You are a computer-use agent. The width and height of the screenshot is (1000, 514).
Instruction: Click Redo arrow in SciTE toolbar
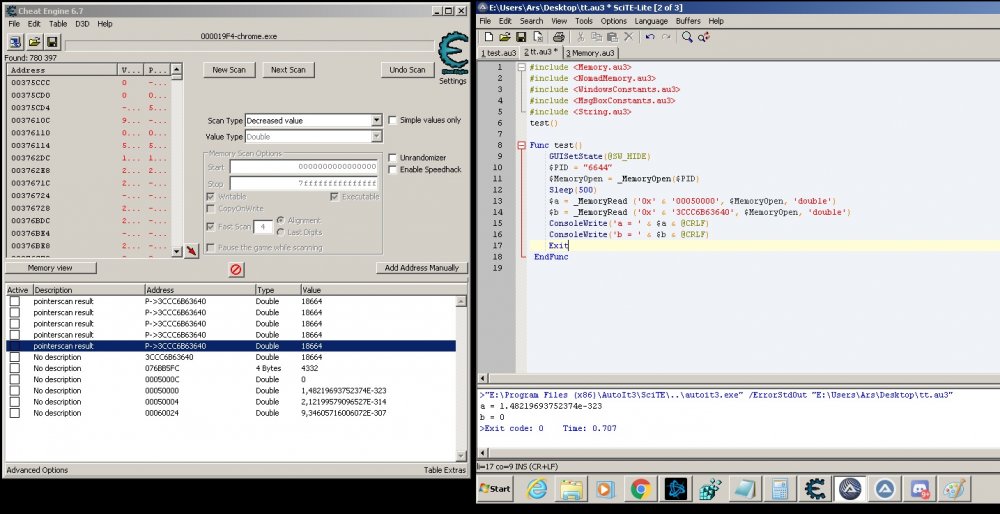[x=666, y=37]
